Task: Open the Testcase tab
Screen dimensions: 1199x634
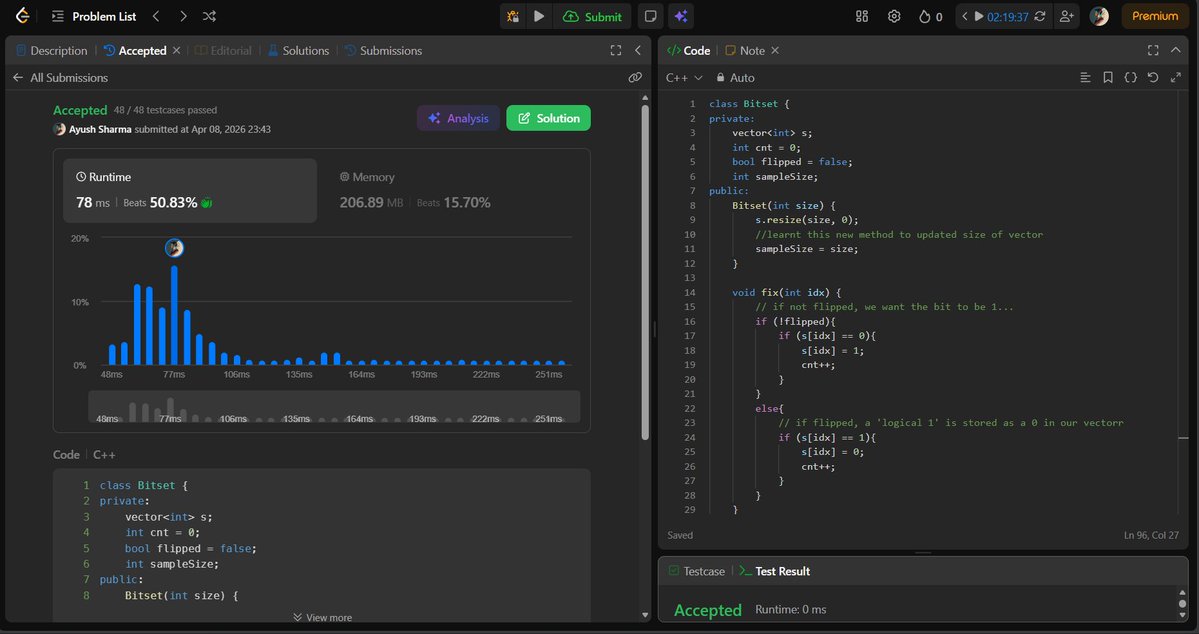Action: tap(696, 571)
